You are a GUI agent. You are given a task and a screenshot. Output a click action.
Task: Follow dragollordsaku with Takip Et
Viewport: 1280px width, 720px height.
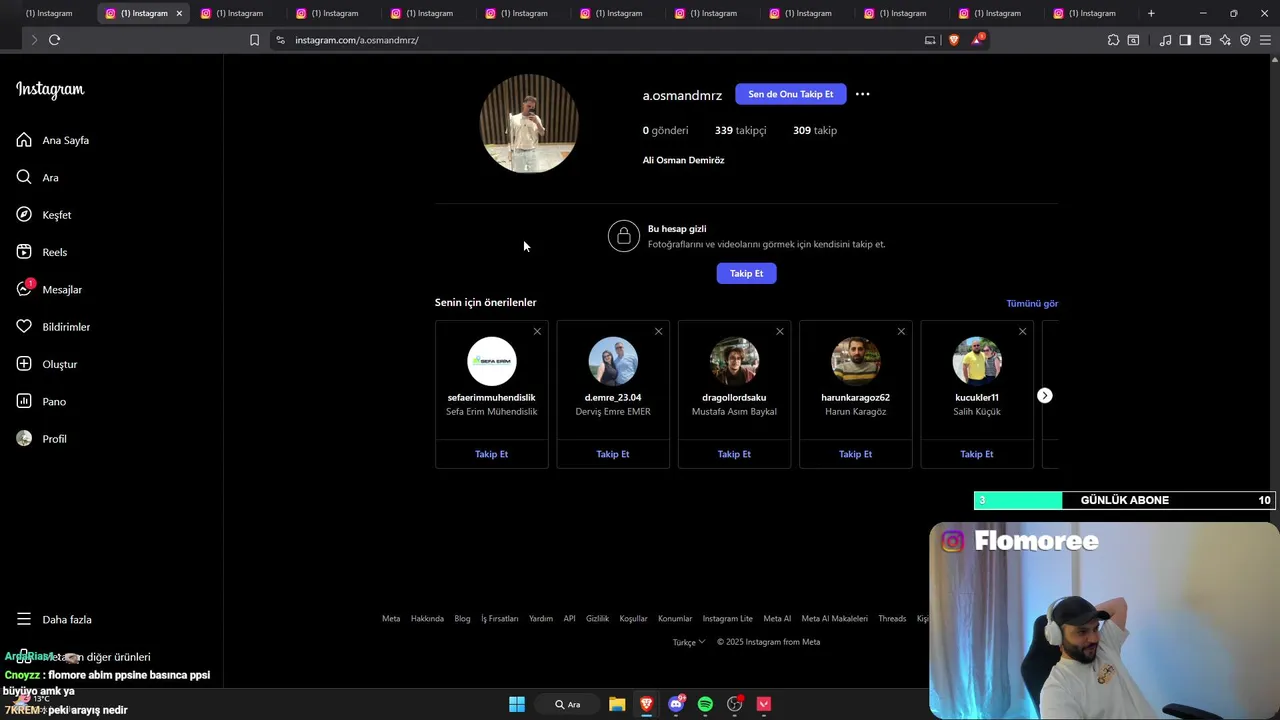734,454
